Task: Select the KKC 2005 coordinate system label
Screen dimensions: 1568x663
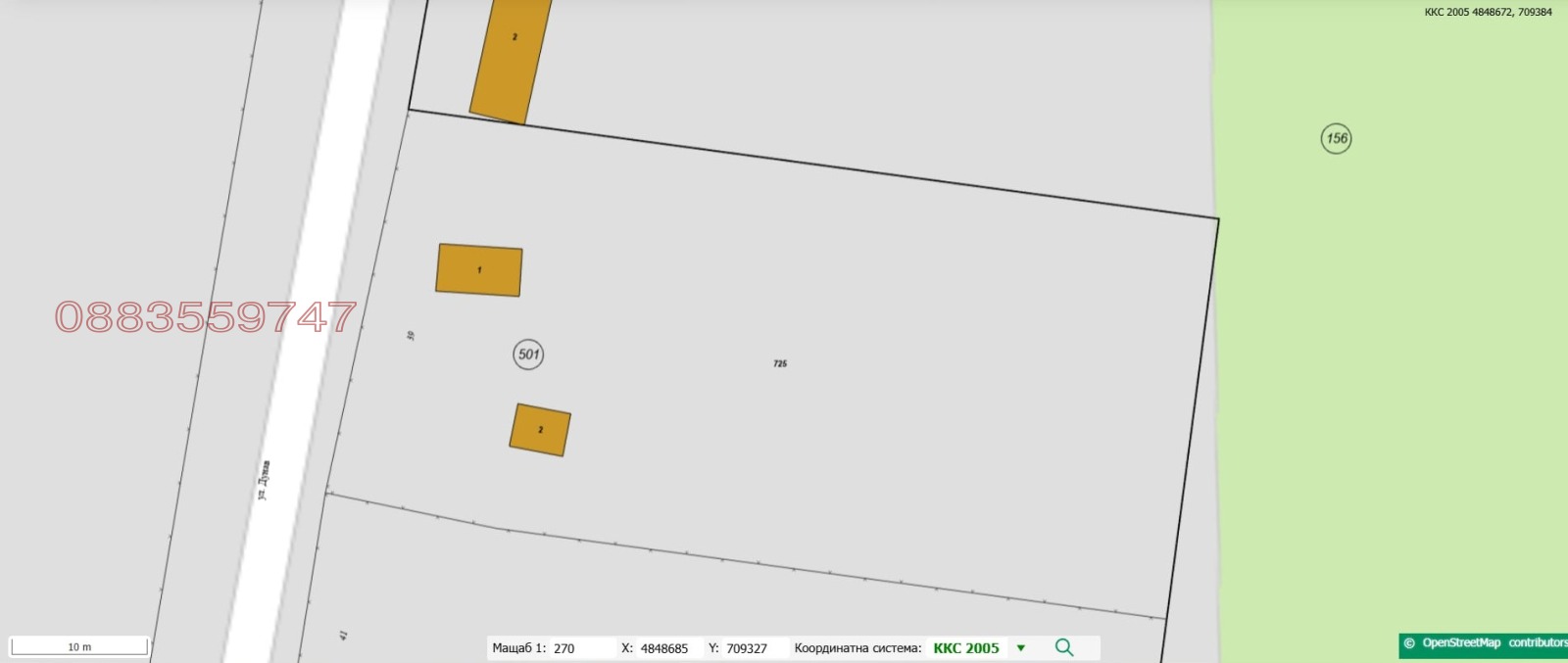Action: [965, 648]
